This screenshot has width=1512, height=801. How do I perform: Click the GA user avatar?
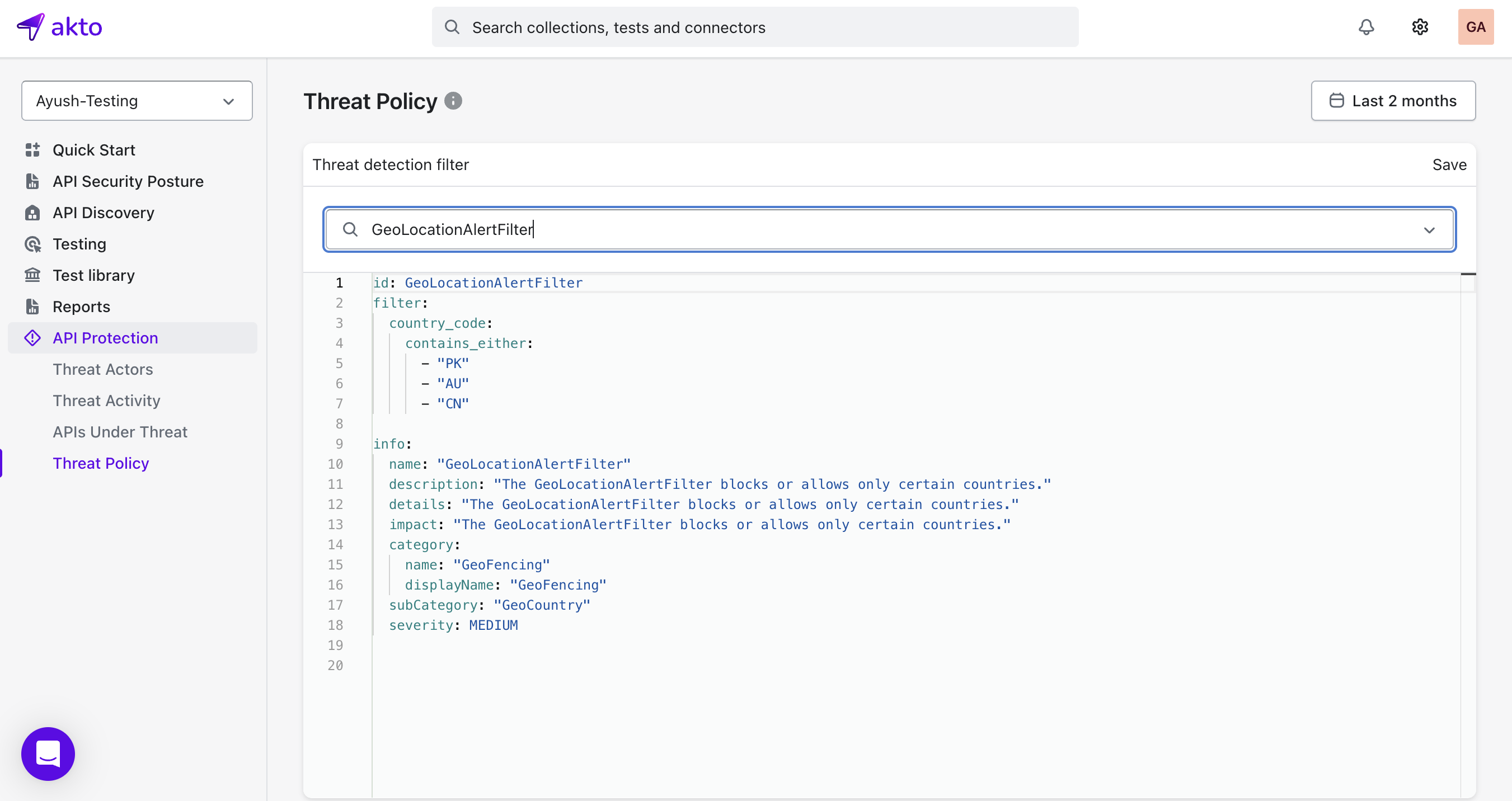1475,27
